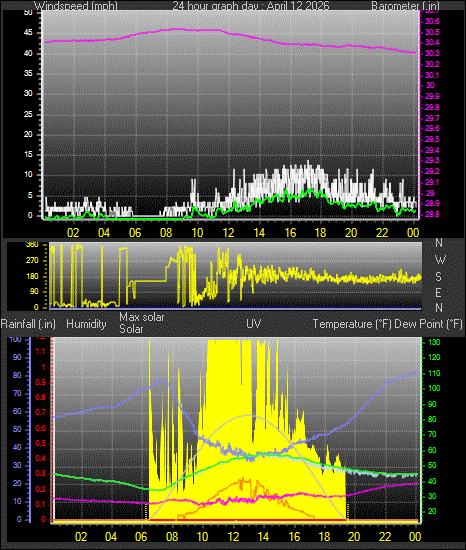This screenshot has width=466, height=550.
Task: Click the 30.6 barometer scale value
Action: pyautogui.click(x=432, y=21)
